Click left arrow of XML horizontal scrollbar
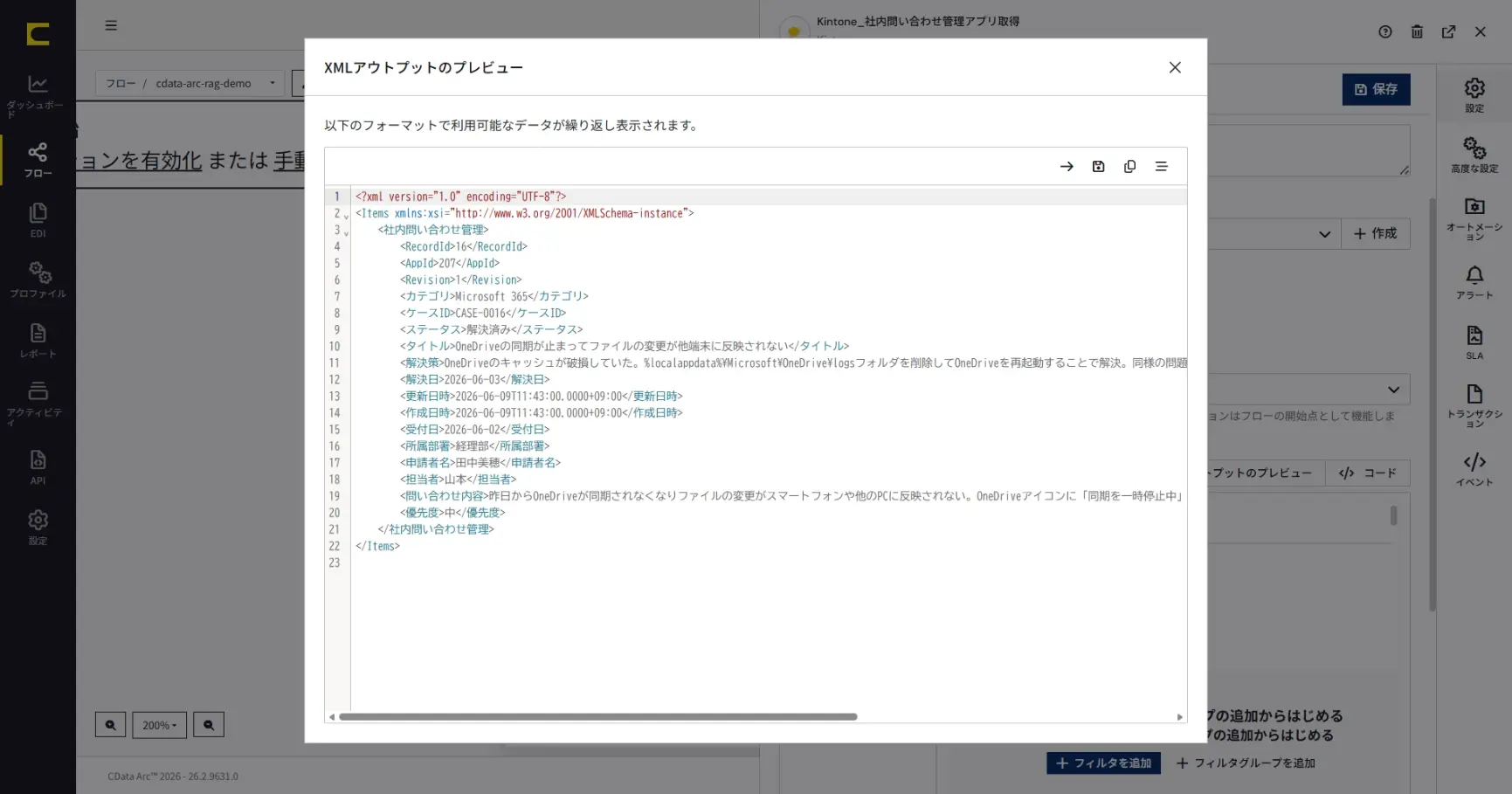The height and width of the screenshot is (794, 1512). click(x=331, y=717)
